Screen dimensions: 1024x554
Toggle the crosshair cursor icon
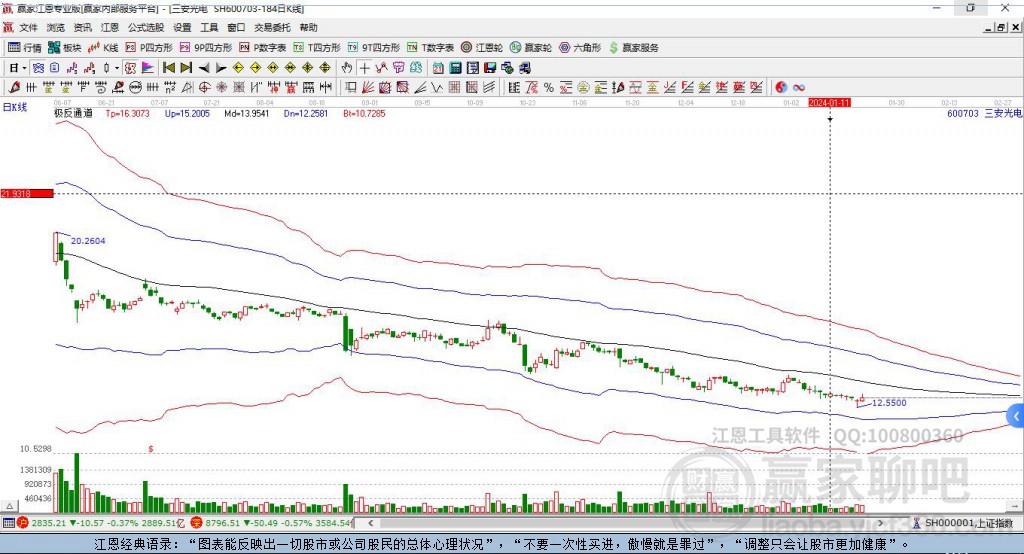pyautogui.click(x=364, y=68)
